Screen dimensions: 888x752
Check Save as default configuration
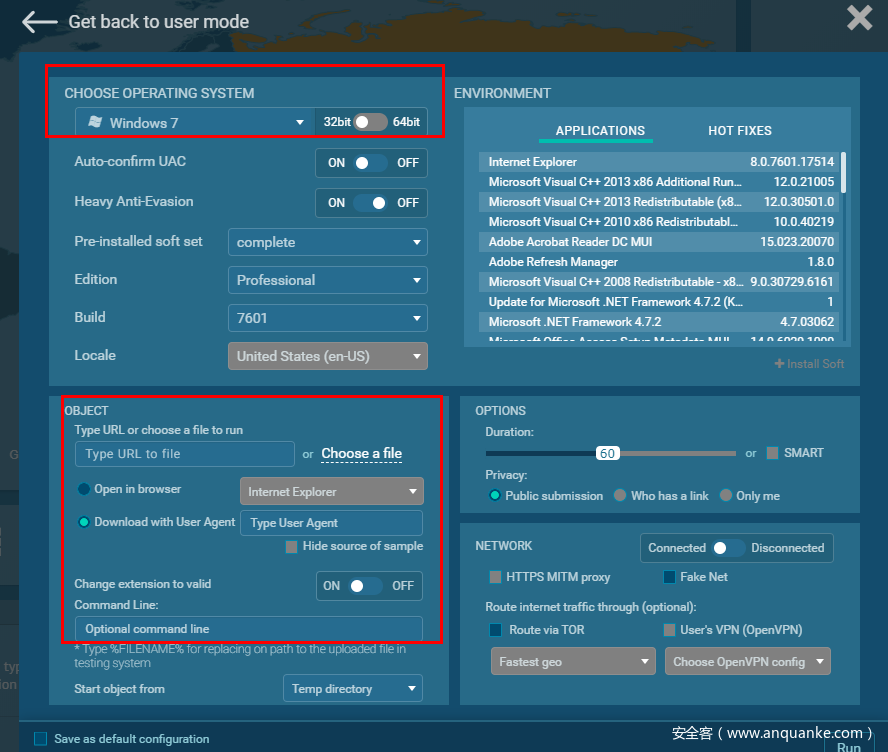click(x=41, y=739)
